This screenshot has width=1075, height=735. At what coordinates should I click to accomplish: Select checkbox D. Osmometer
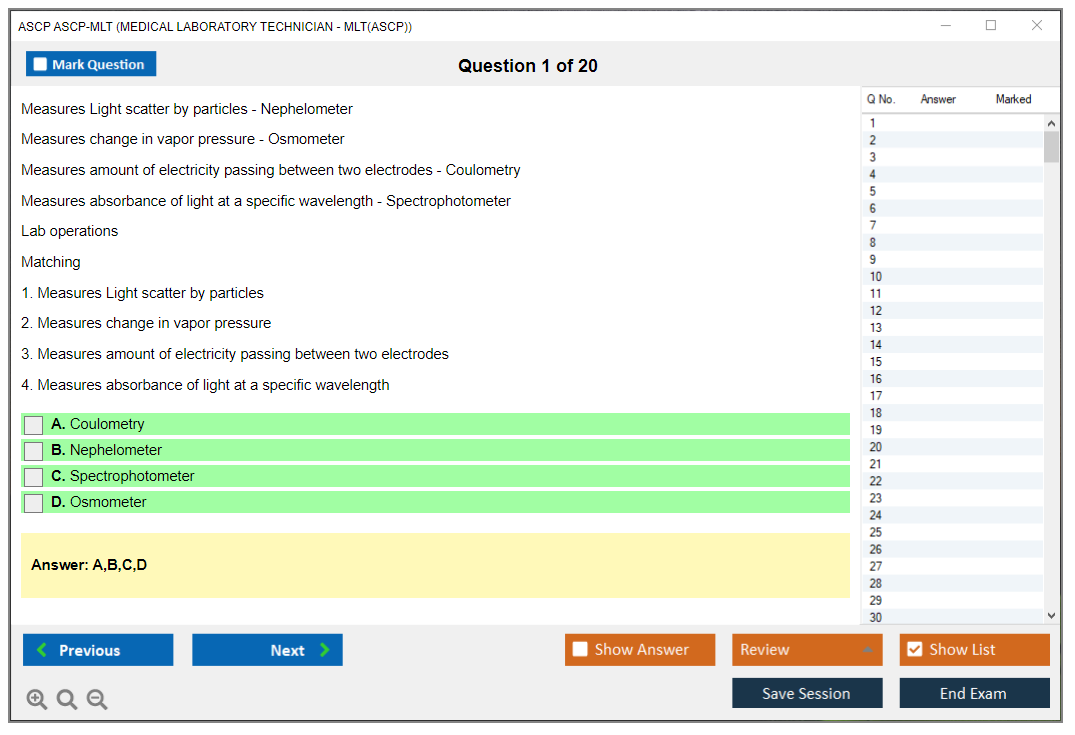pyautogui.click(x=33, y=503)
